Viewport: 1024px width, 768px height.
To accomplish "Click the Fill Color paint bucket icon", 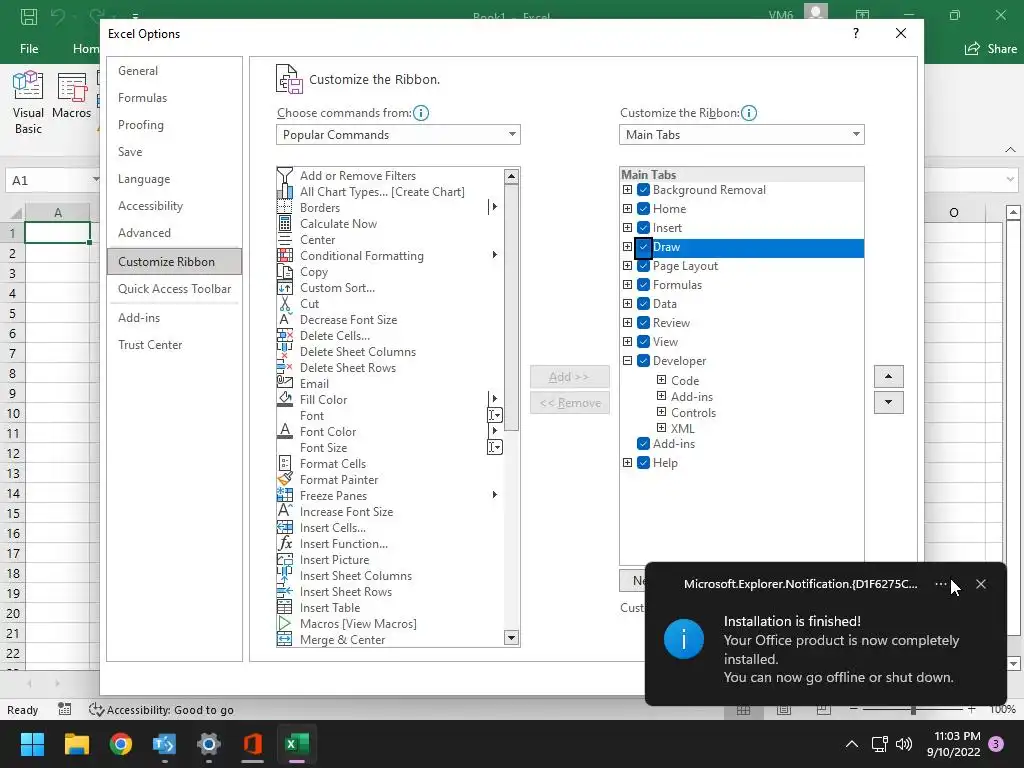I will (285, 400).
